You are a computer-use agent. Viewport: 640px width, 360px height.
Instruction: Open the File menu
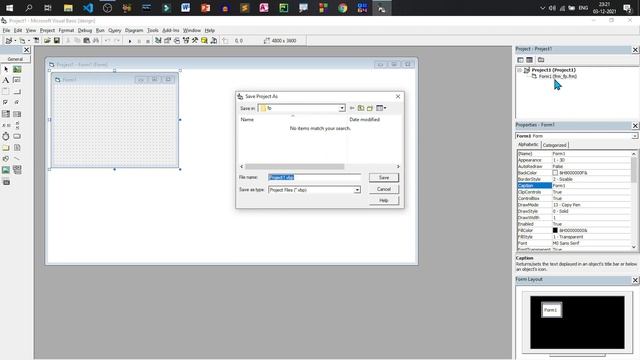point(6,30)
